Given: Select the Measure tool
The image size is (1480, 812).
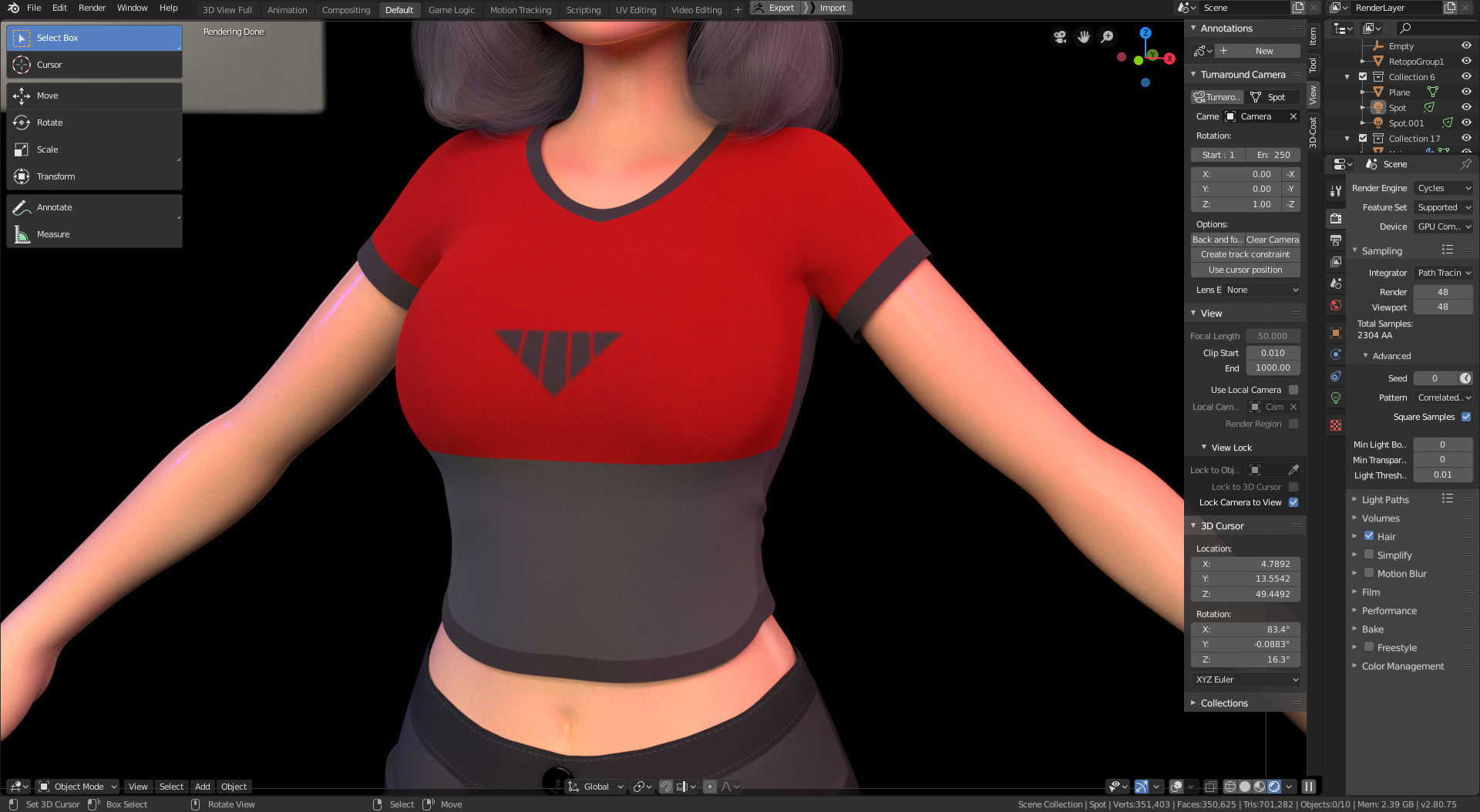Looking at the screenshot, I should point(94,234).
